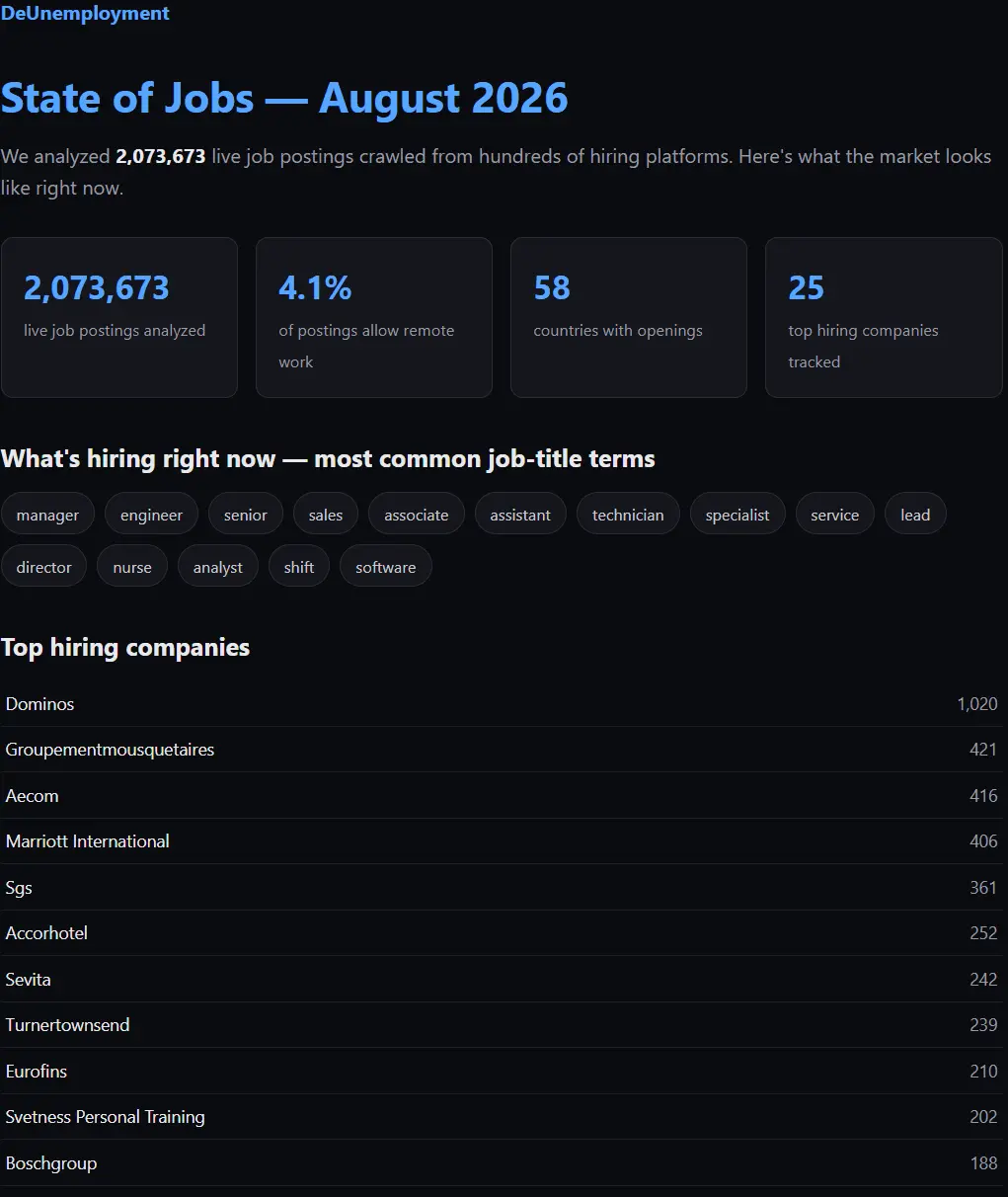Select the senior term chip

point(246,515)
